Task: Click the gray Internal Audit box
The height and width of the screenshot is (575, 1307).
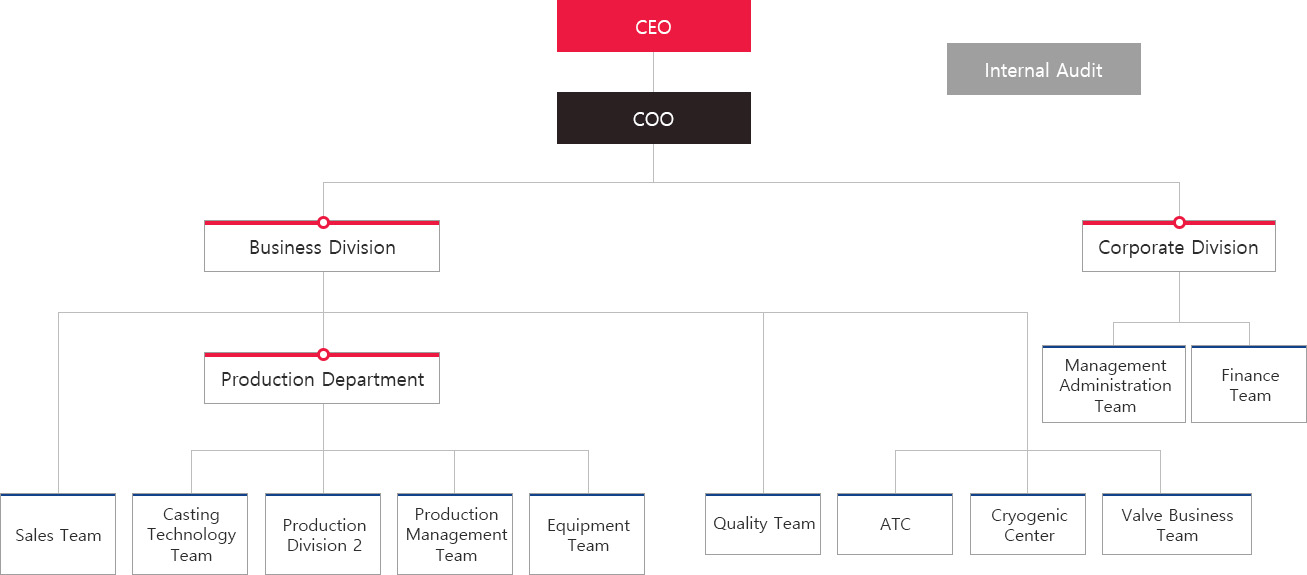Action: point(1043,69)
